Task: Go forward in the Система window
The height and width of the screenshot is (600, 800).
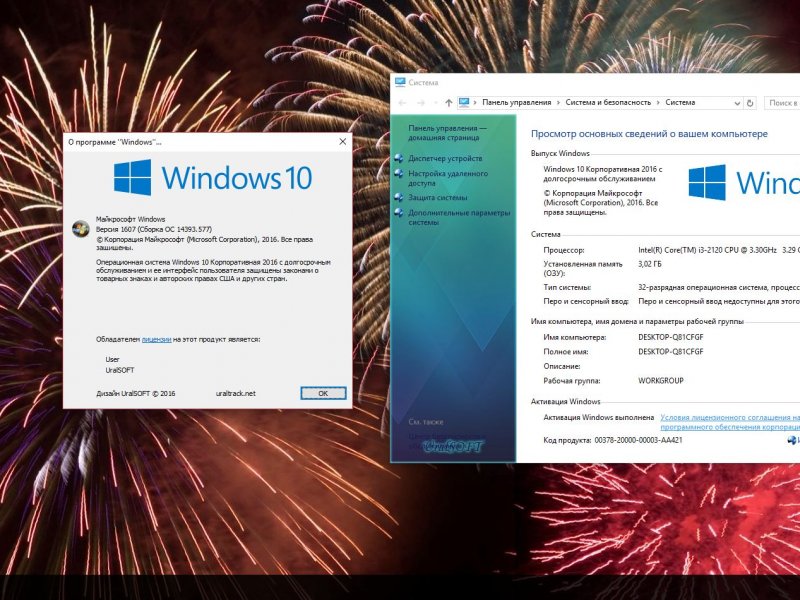Action: [421, 103]
